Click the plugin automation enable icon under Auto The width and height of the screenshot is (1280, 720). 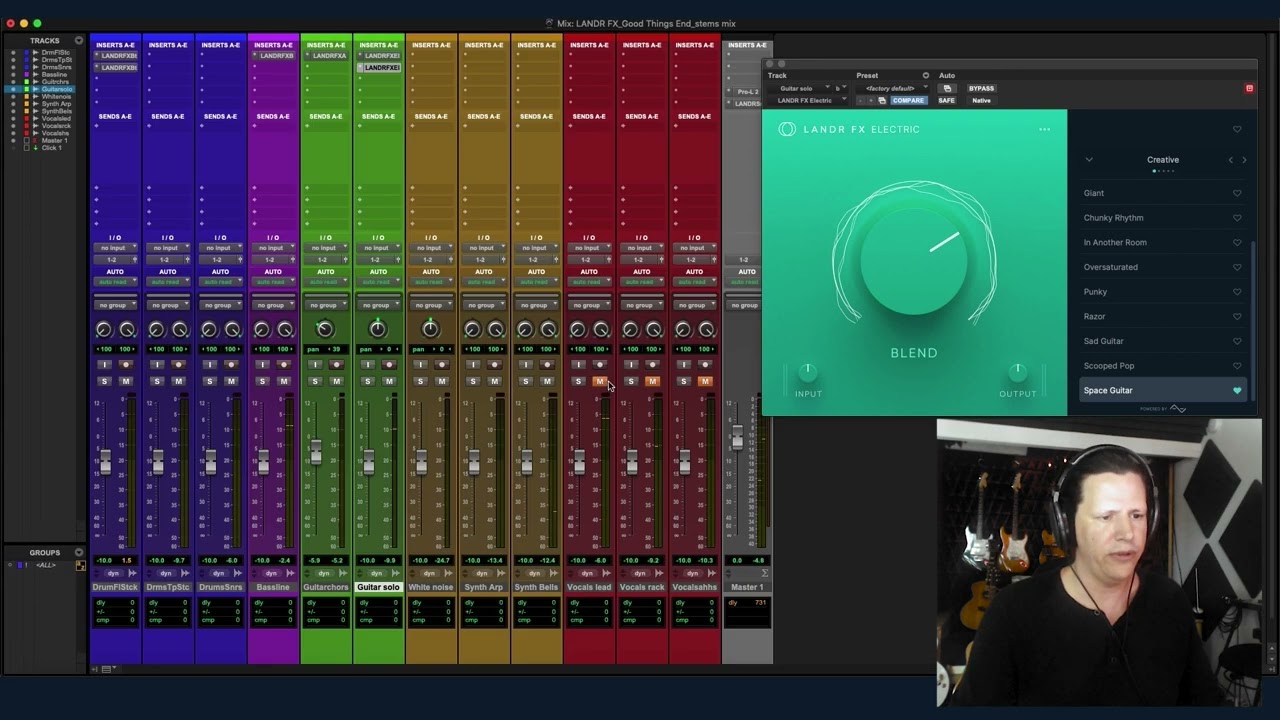[947, 88]
